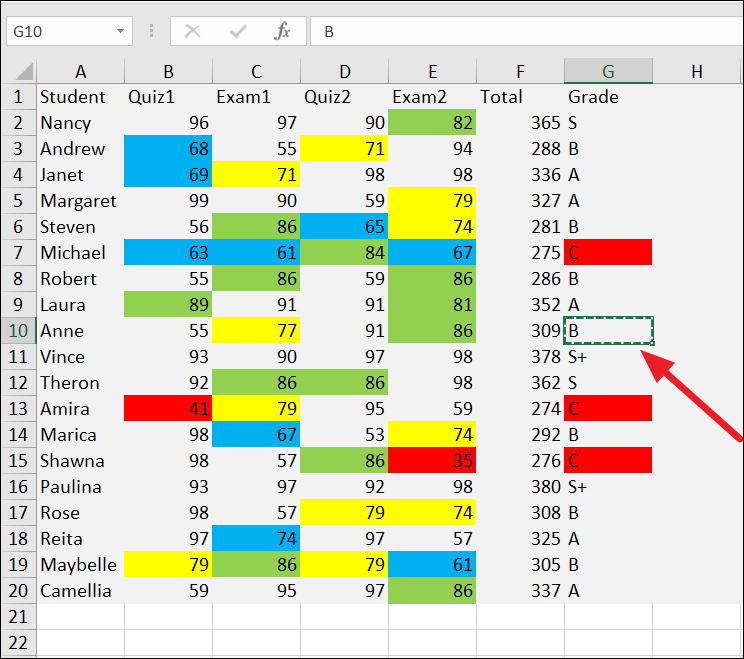
Task: Select column D header
Action: (344, 71)
